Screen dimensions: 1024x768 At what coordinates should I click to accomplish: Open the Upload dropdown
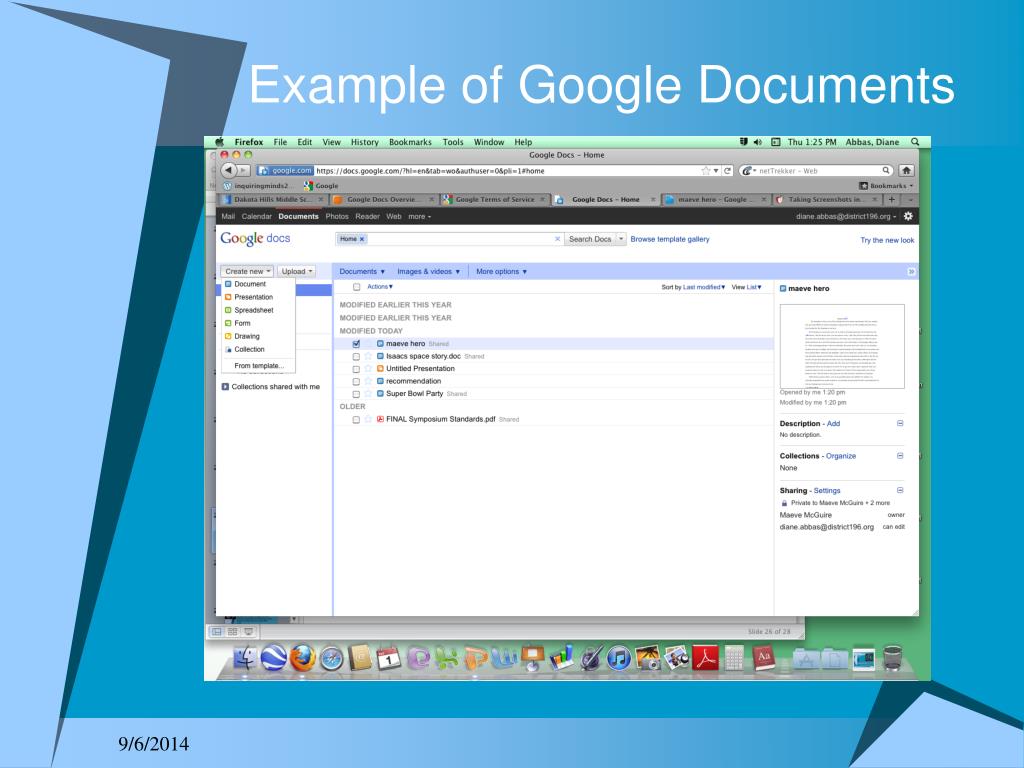coord(296,272)
